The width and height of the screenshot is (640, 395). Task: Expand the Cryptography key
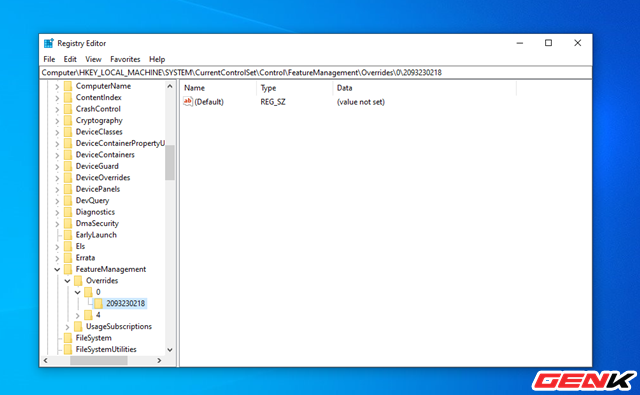point(57,121)
